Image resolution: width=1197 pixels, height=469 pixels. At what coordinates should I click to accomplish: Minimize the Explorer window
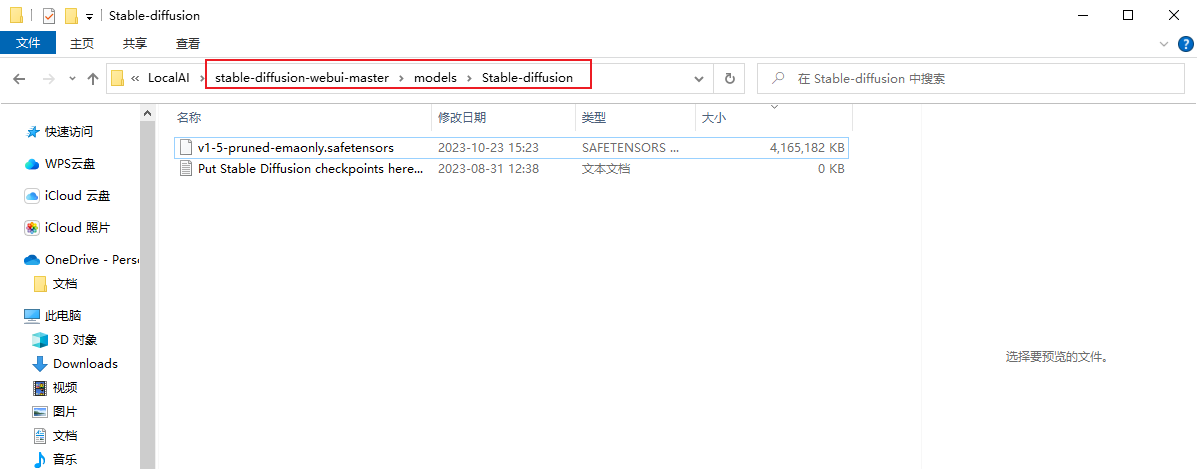pos(1082,15)
